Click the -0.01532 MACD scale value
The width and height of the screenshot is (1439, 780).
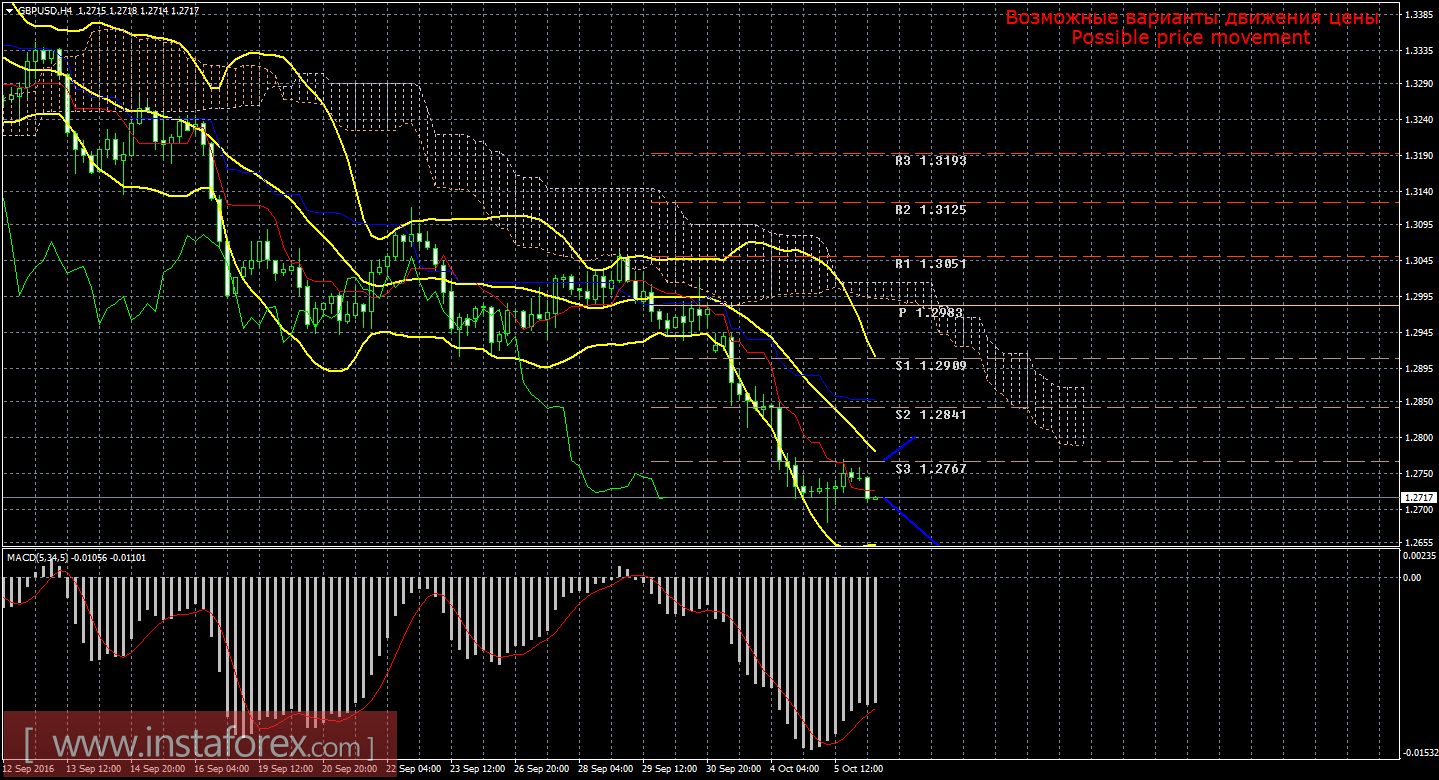1418,752
